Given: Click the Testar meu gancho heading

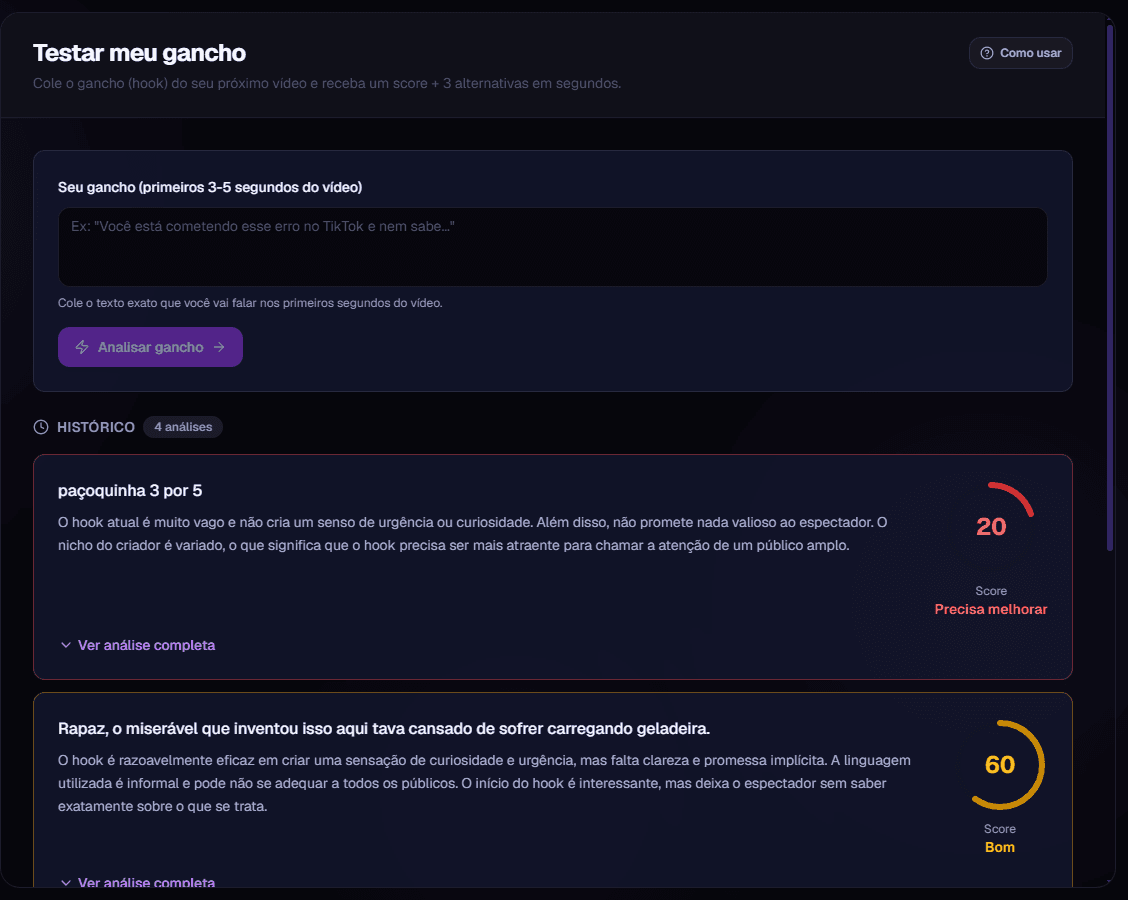Looking at the screenshot, I should point(140,53).
